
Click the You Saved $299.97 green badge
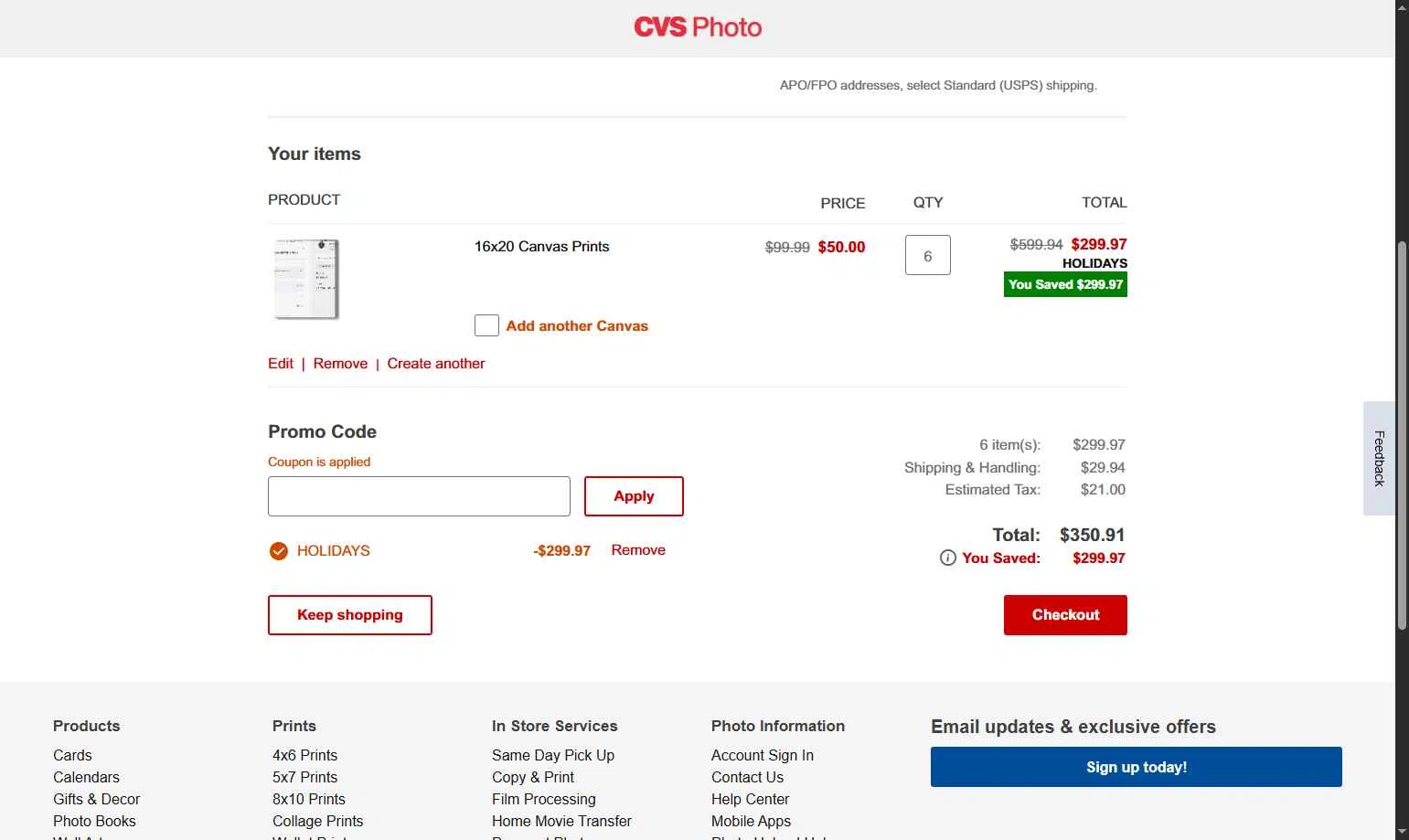[1065, 285]
